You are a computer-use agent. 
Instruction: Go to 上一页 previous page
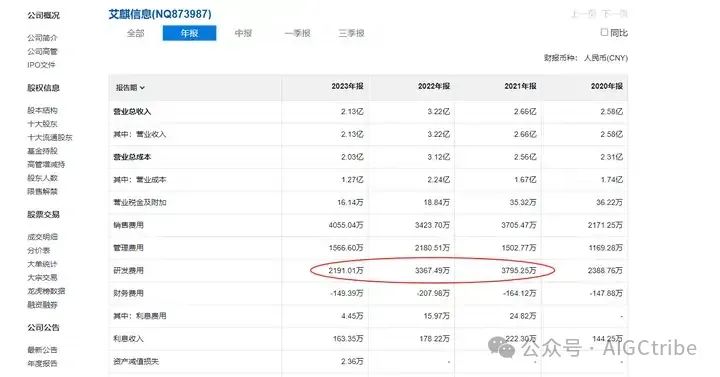[584, 14]
